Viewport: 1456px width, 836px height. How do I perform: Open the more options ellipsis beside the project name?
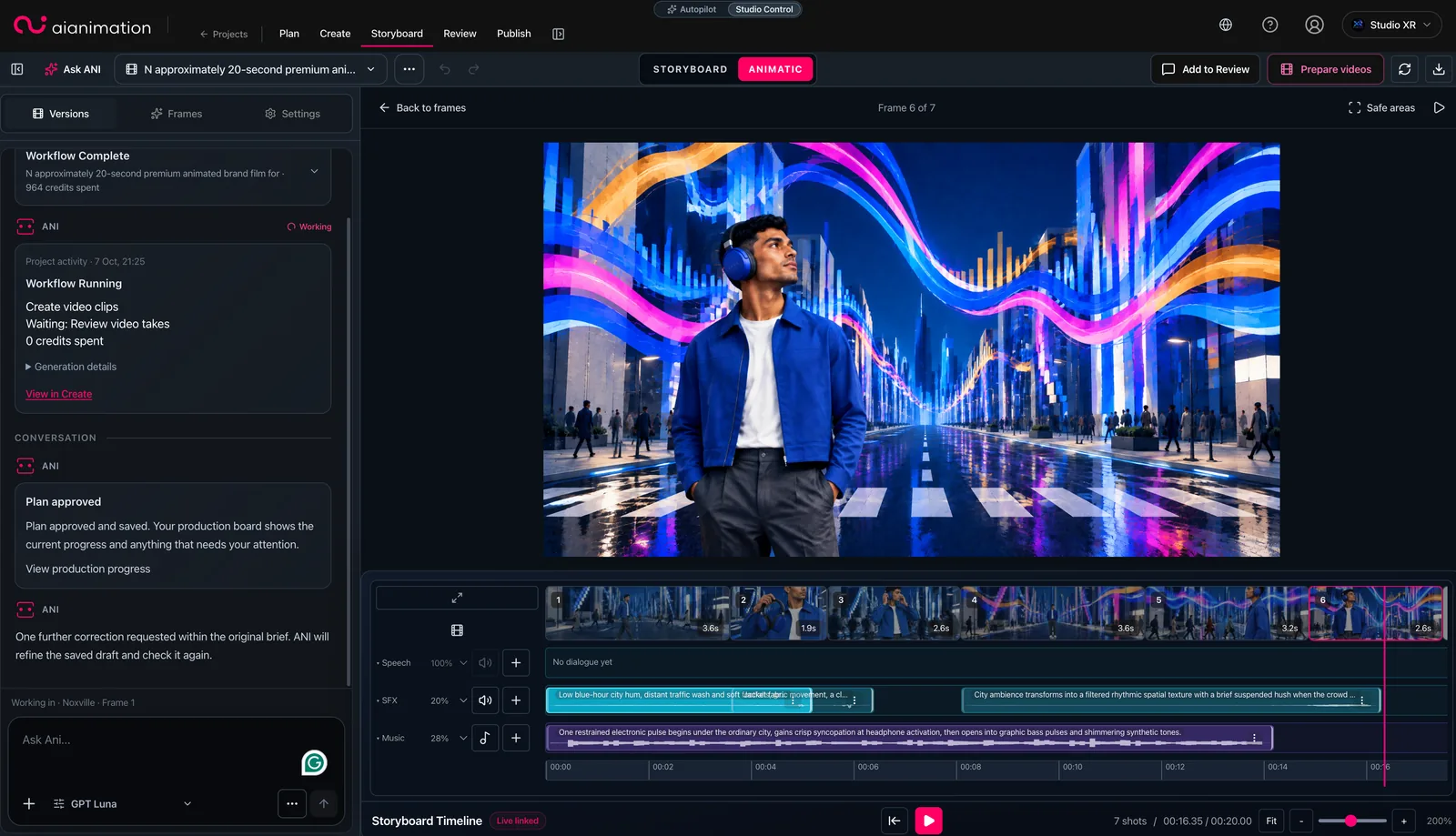coord(409,69)
